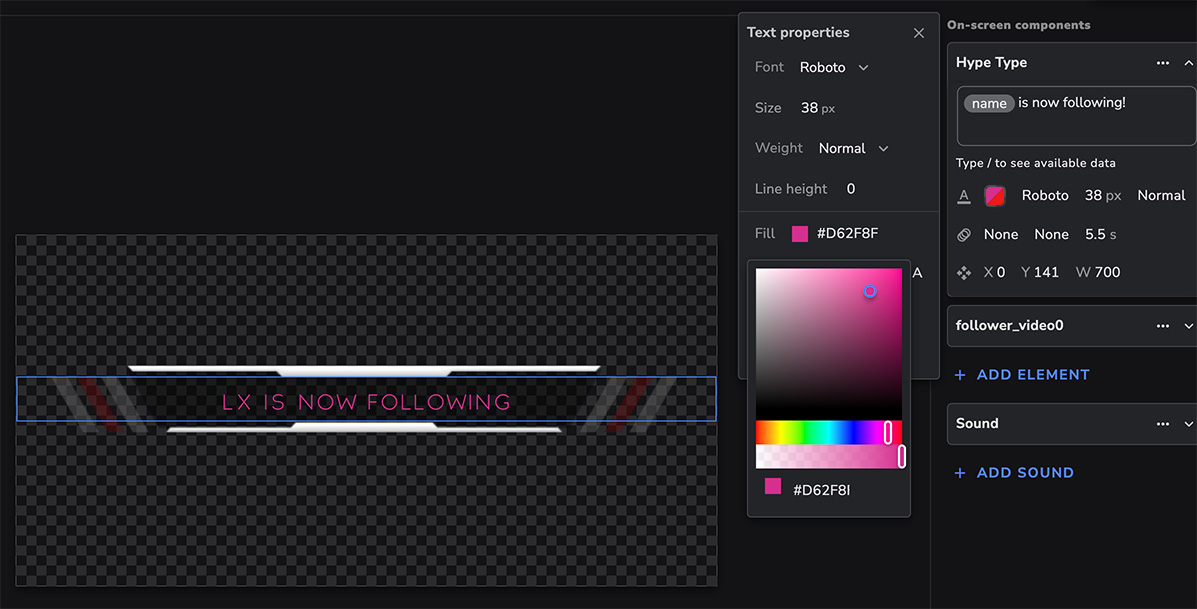Screen dimensions: 1197x609
Task: Click the Sound section header
Action: pyautogui.click(x=1072, y=424)
